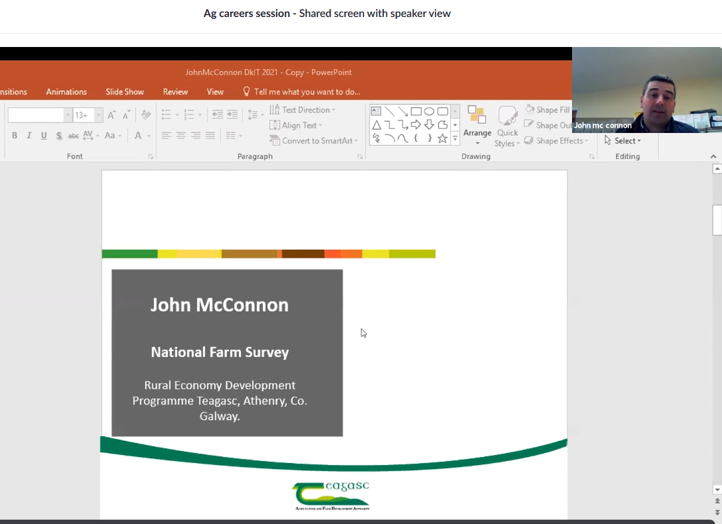Select the Elbow Connector shape

coord(390,125)
